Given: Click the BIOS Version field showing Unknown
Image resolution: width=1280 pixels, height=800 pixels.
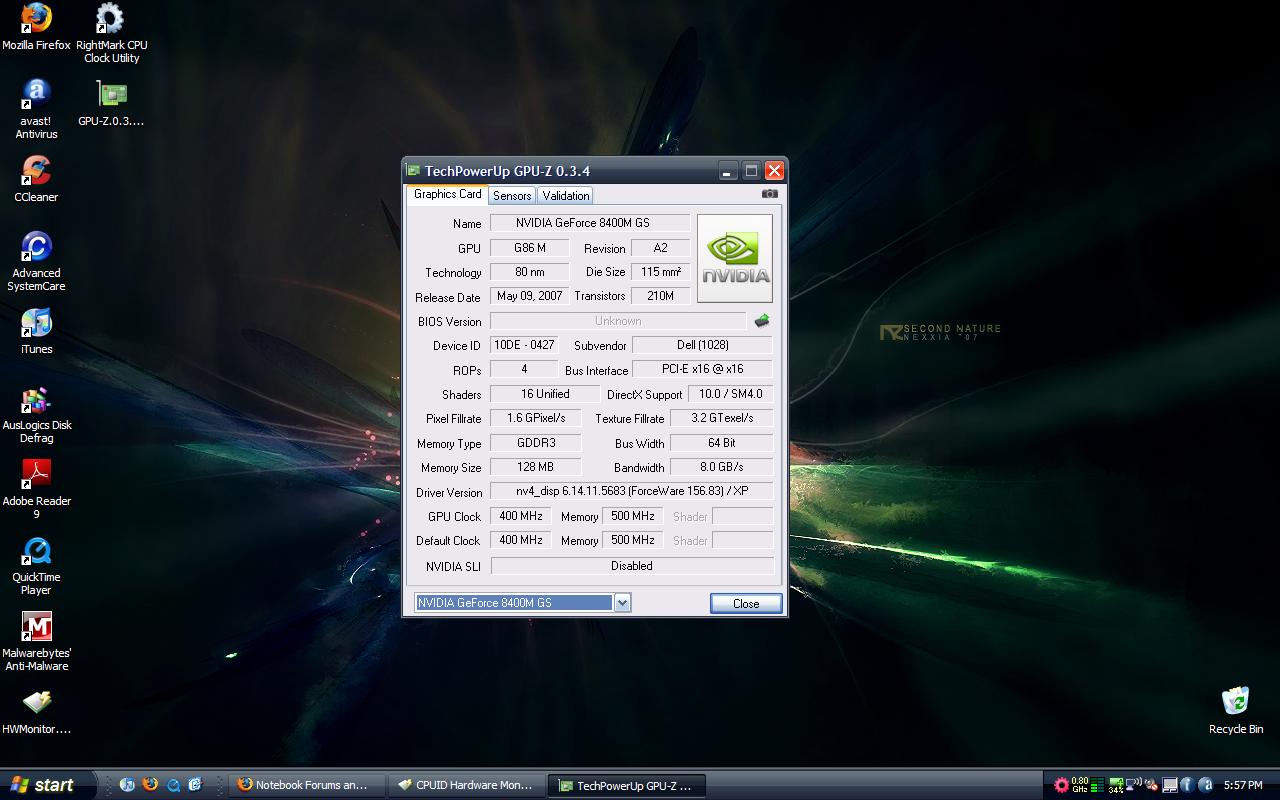Looking at the screenshot, I should pyautogui.click(x=618, y=321).
